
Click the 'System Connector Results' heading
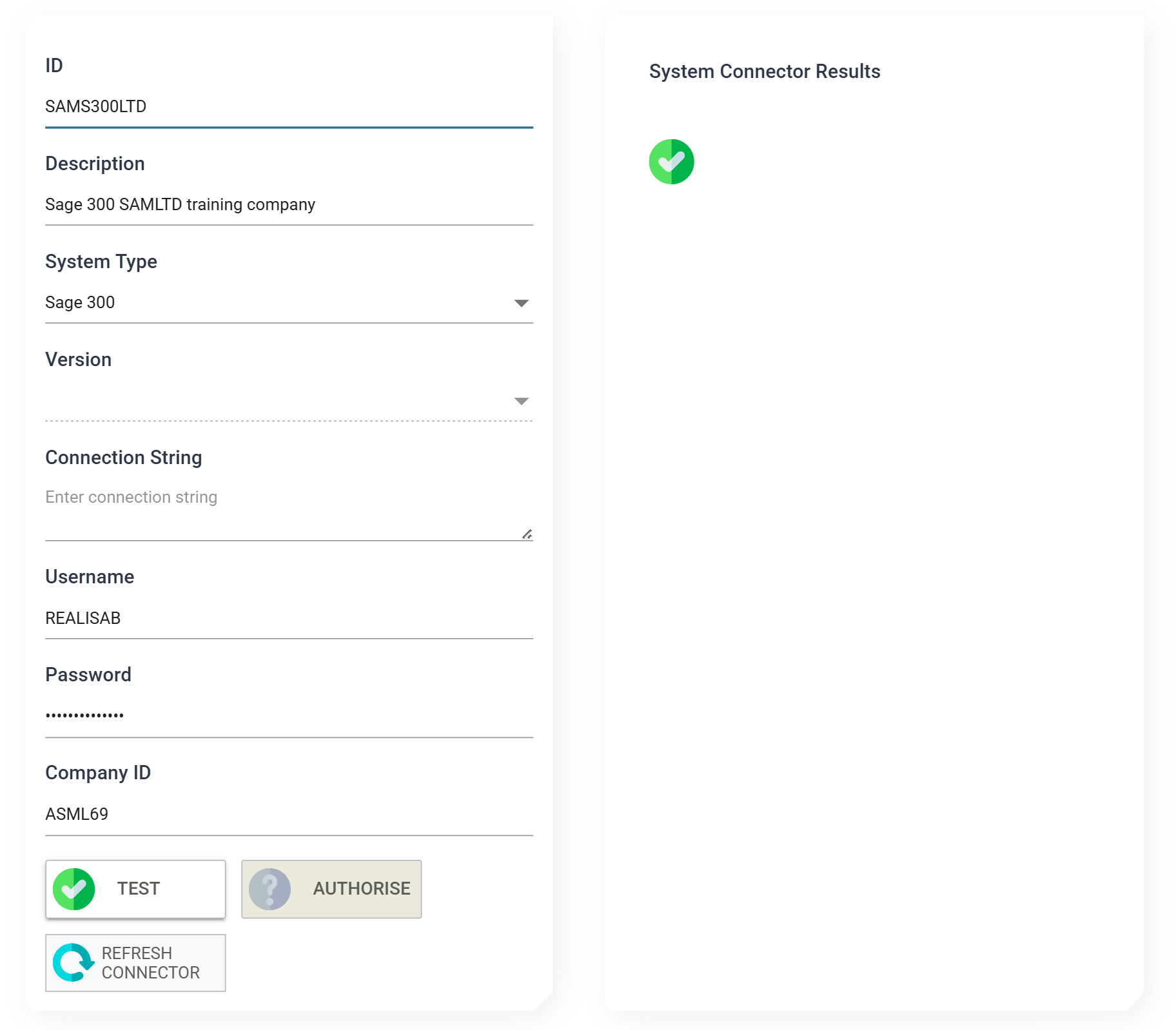(765, 71)
